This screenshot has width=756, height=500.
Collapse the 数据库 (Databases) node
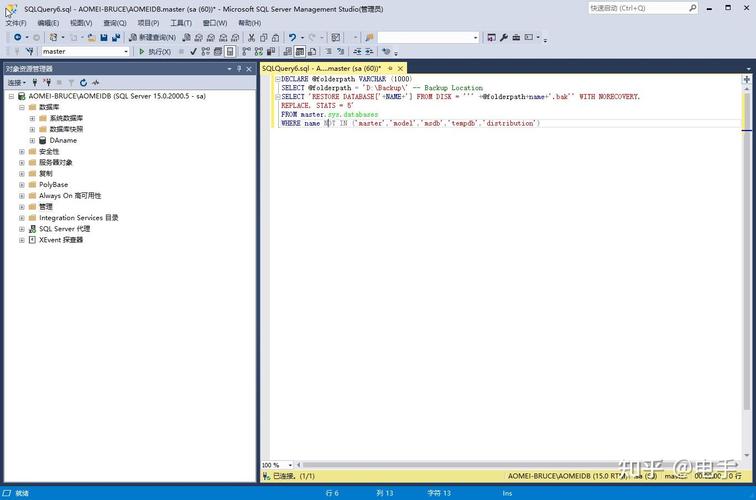pos(22,107)
